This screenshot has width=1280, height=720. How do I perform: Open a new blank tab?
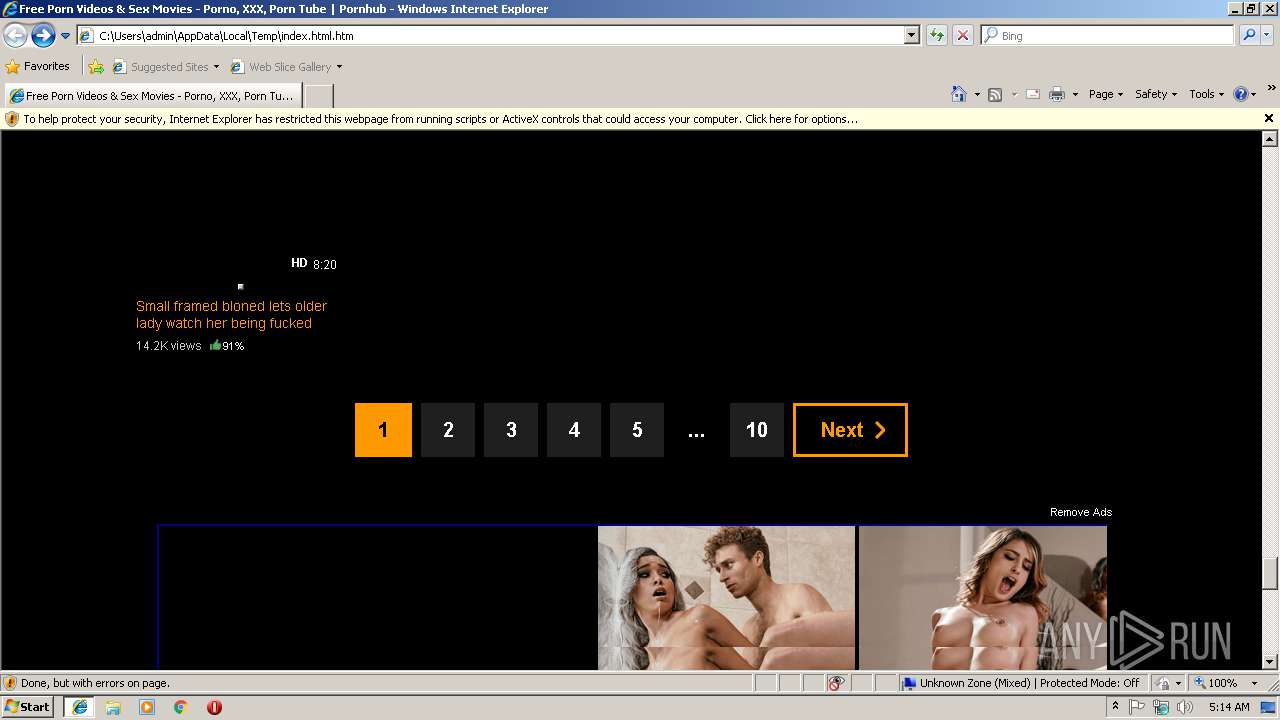(318, 96)
